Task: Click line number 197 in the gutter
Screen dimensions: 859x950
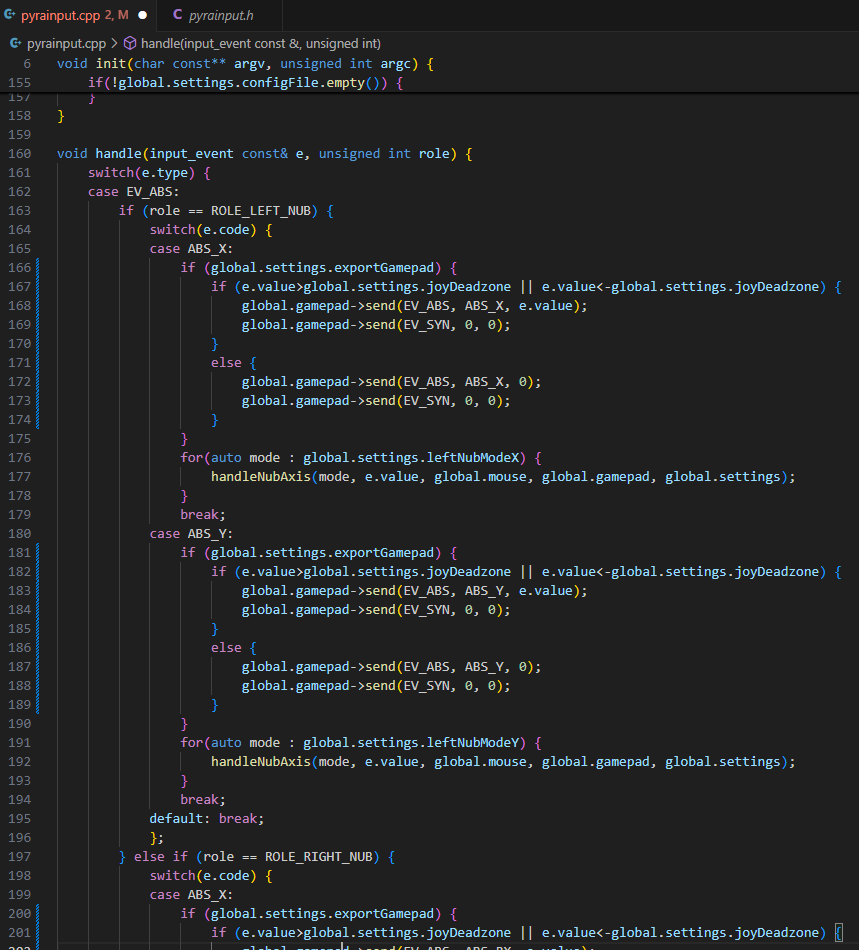Action: [19, 857]
